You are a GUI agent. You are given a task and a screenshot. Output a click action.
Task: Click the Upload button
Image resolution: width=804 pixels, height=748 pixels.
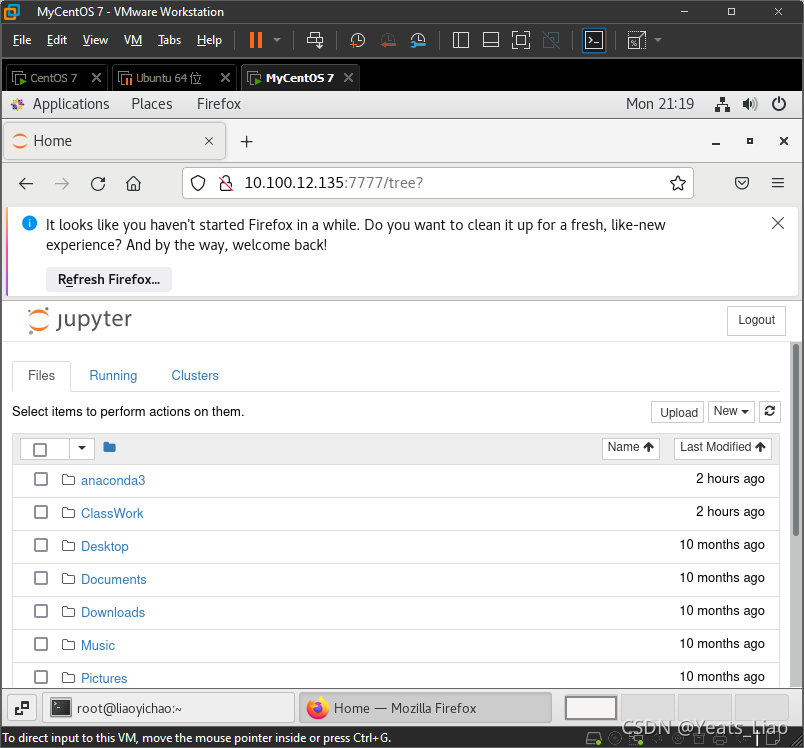tap(678, 412)
